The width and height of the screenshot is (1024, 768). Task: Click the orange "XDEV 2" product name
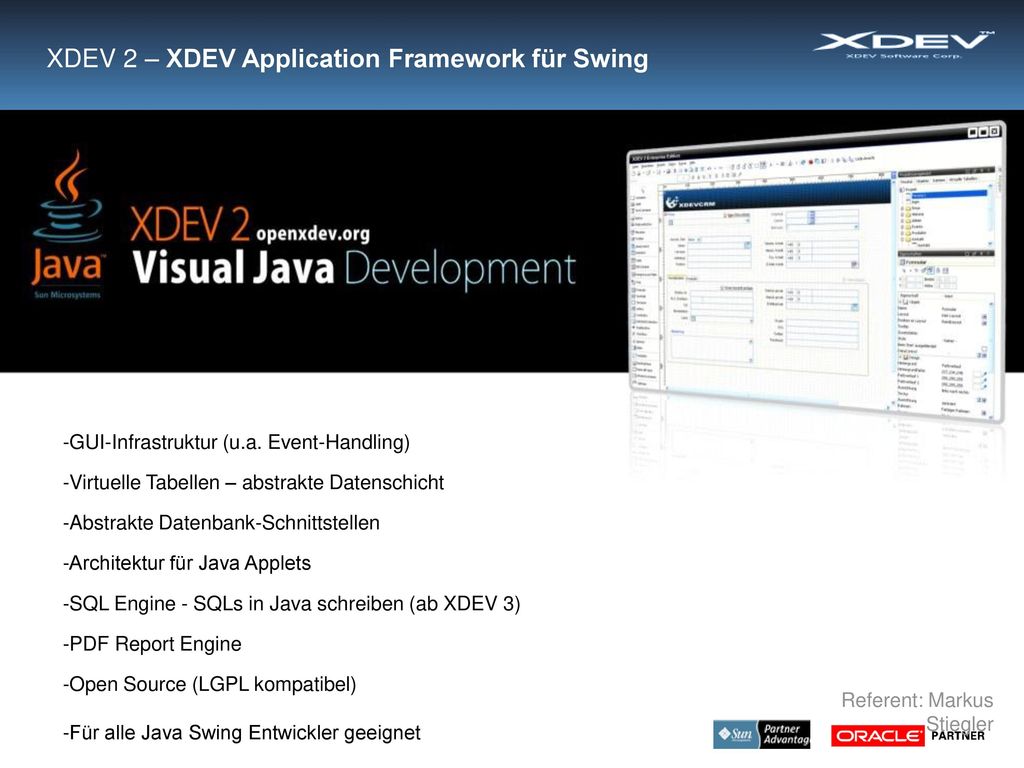pos(189,224)
